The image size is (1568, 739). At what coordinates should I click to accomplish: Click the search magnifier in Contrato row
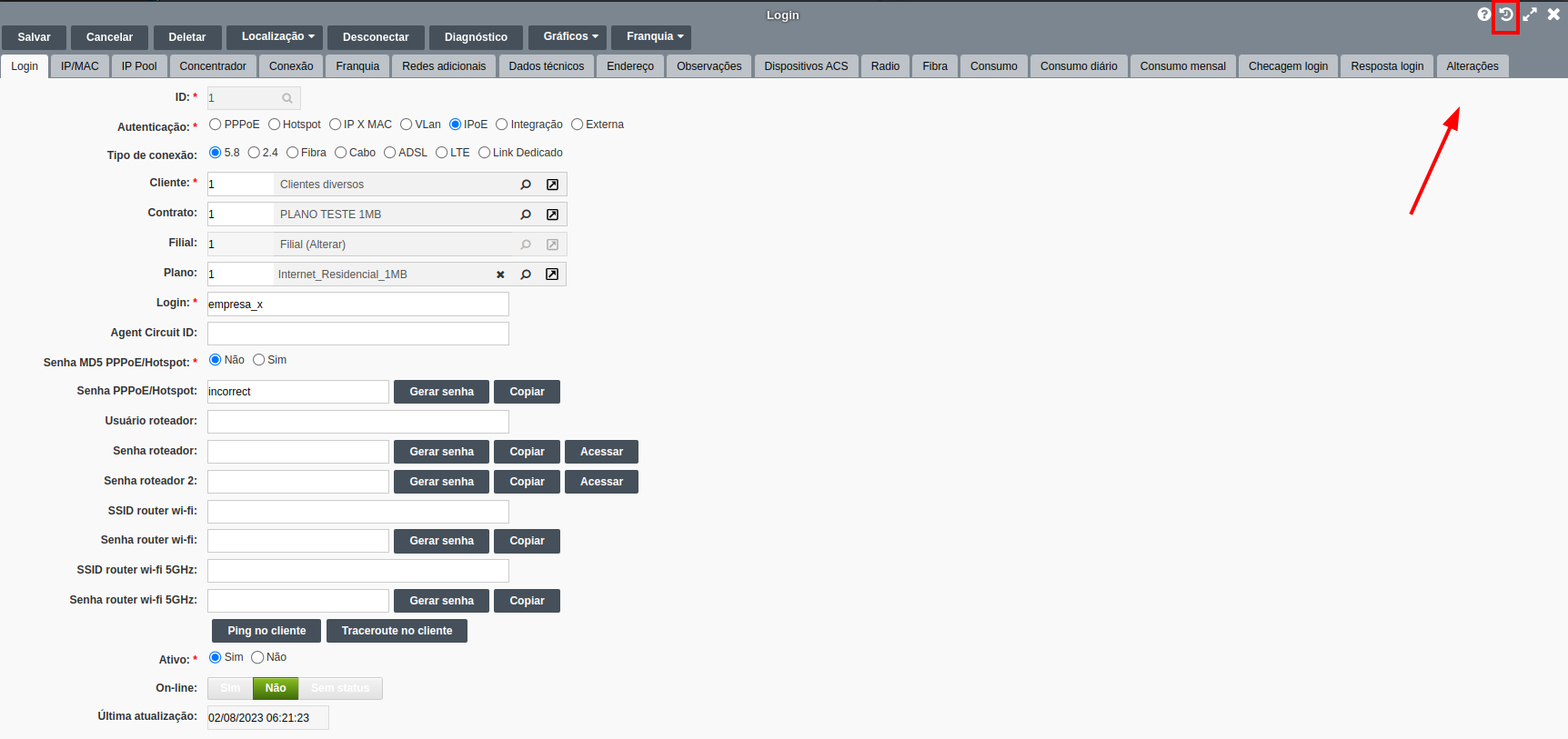[526, 215]
